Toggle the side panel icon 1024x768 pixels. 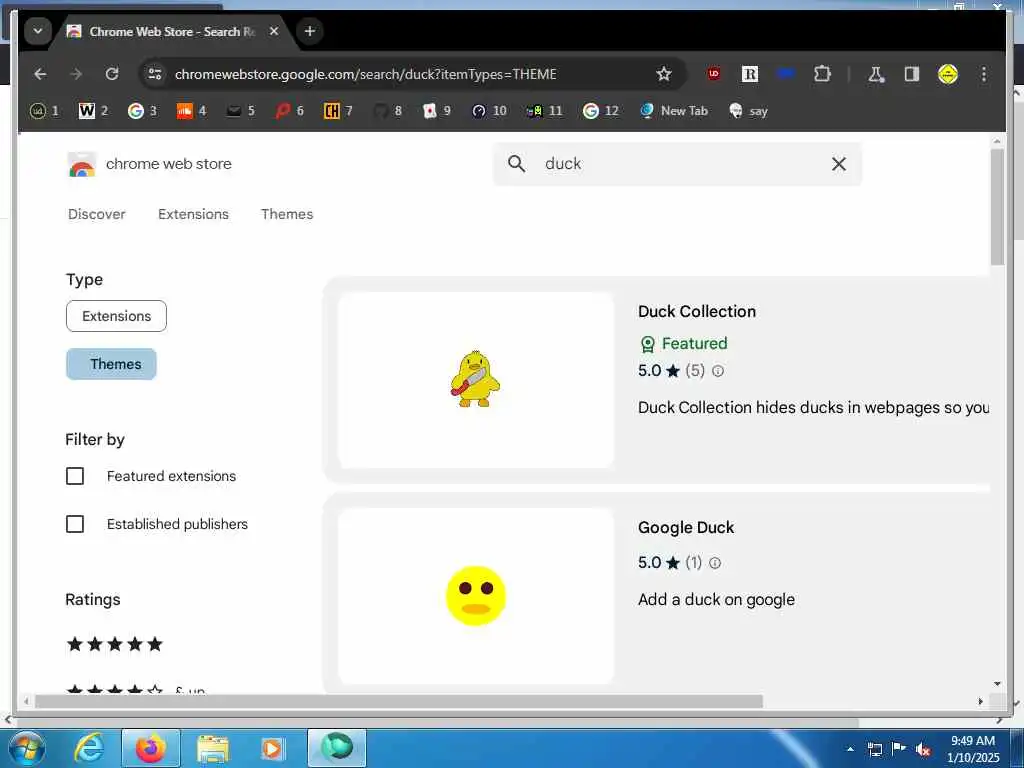click(912, 74)
